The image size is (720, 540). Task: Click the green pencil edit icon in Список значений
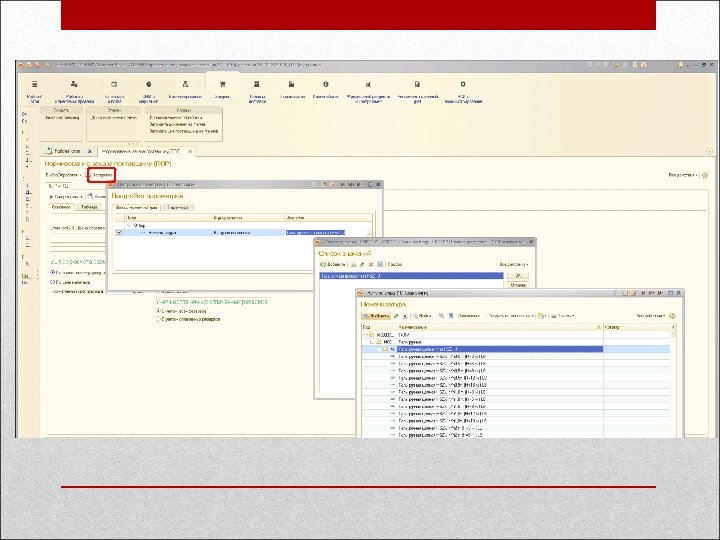(362, 264)
